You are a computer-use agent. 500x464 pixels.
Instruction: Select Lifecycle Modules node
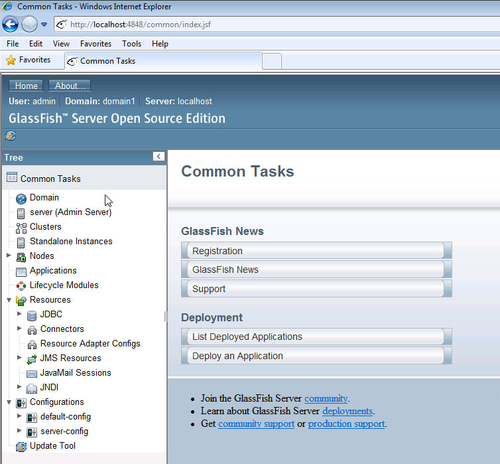[64, 285]
